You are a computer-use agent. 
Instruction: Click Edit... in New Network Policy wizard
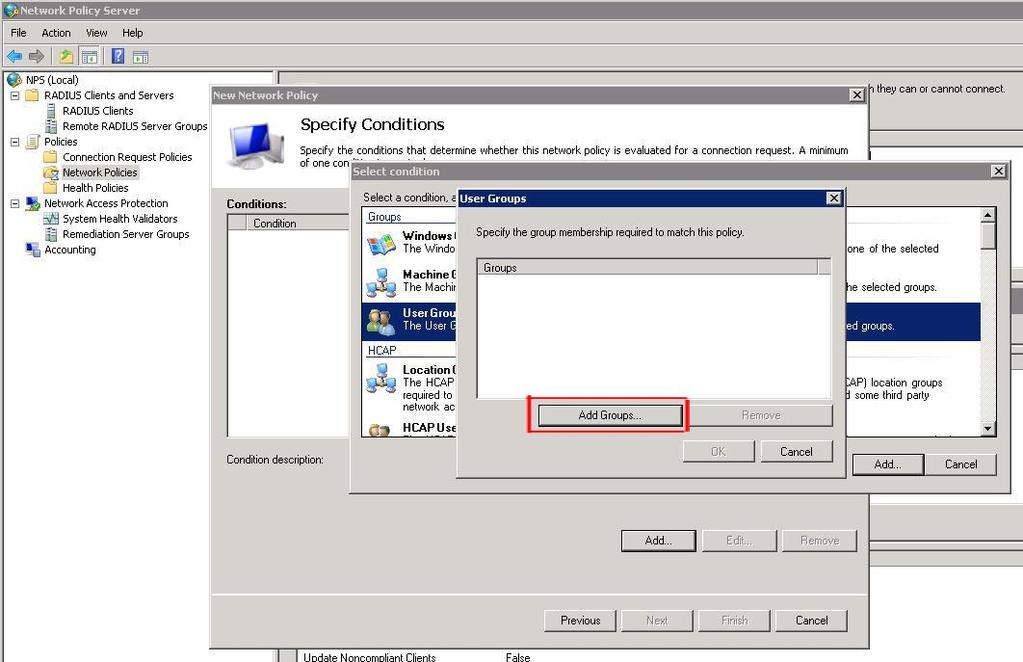point(739,541)
